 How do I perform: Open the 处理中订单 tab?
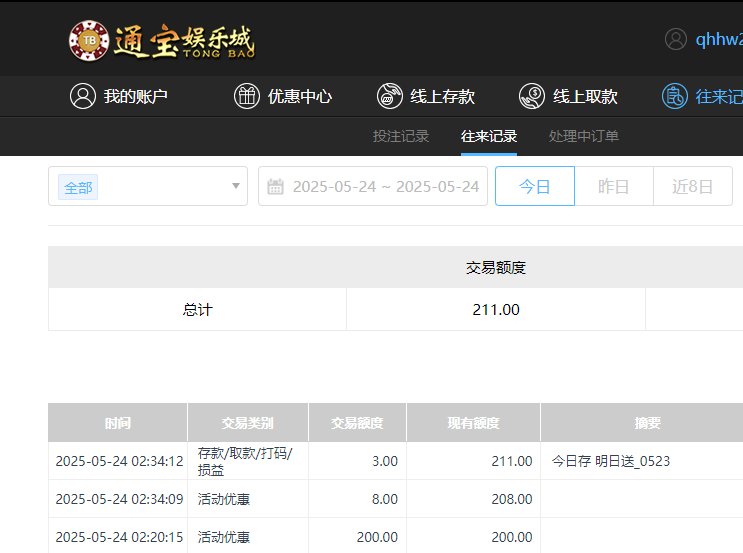click(584, 136)
